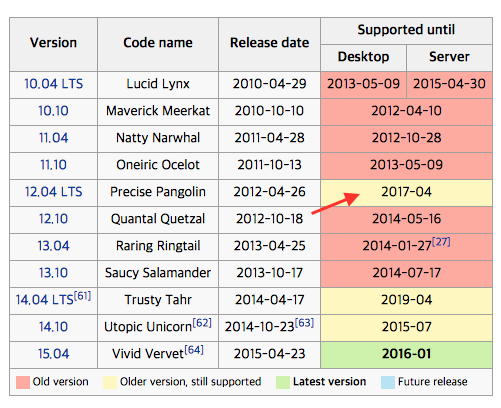
Task: Click release date 2010-04-29
Action: pyautogui.click(x=269, y=84)
